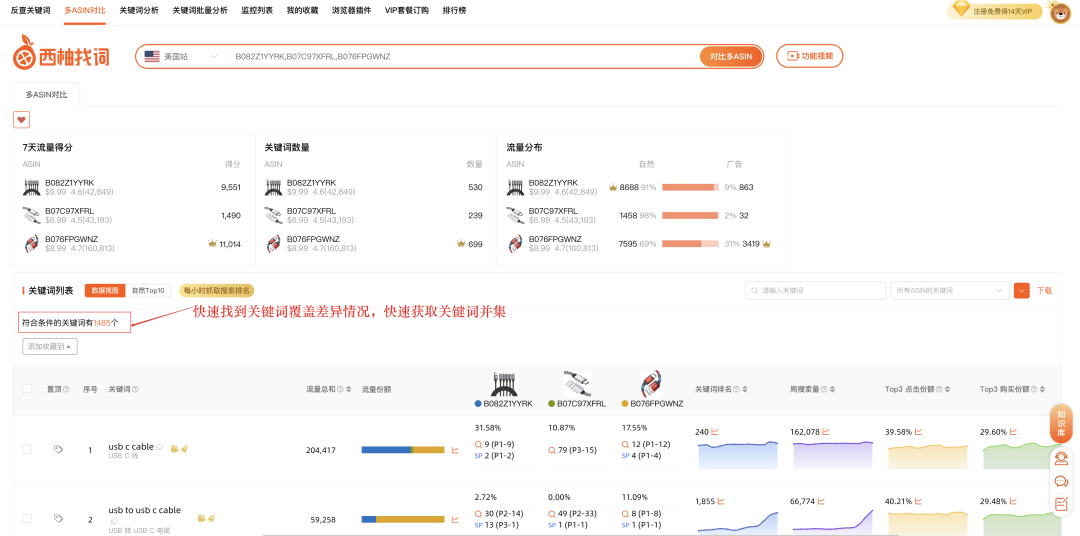This screenshot has width=1080, height=536.
Task: Click the bear avatar profile icon
Action: coord(1059,12)
